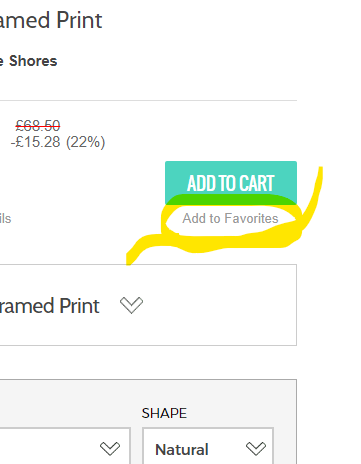This screenshot has height=464, width=361.
Task: Expand the Framed Print chevron arrow
Action: click(x=131, y=305)
